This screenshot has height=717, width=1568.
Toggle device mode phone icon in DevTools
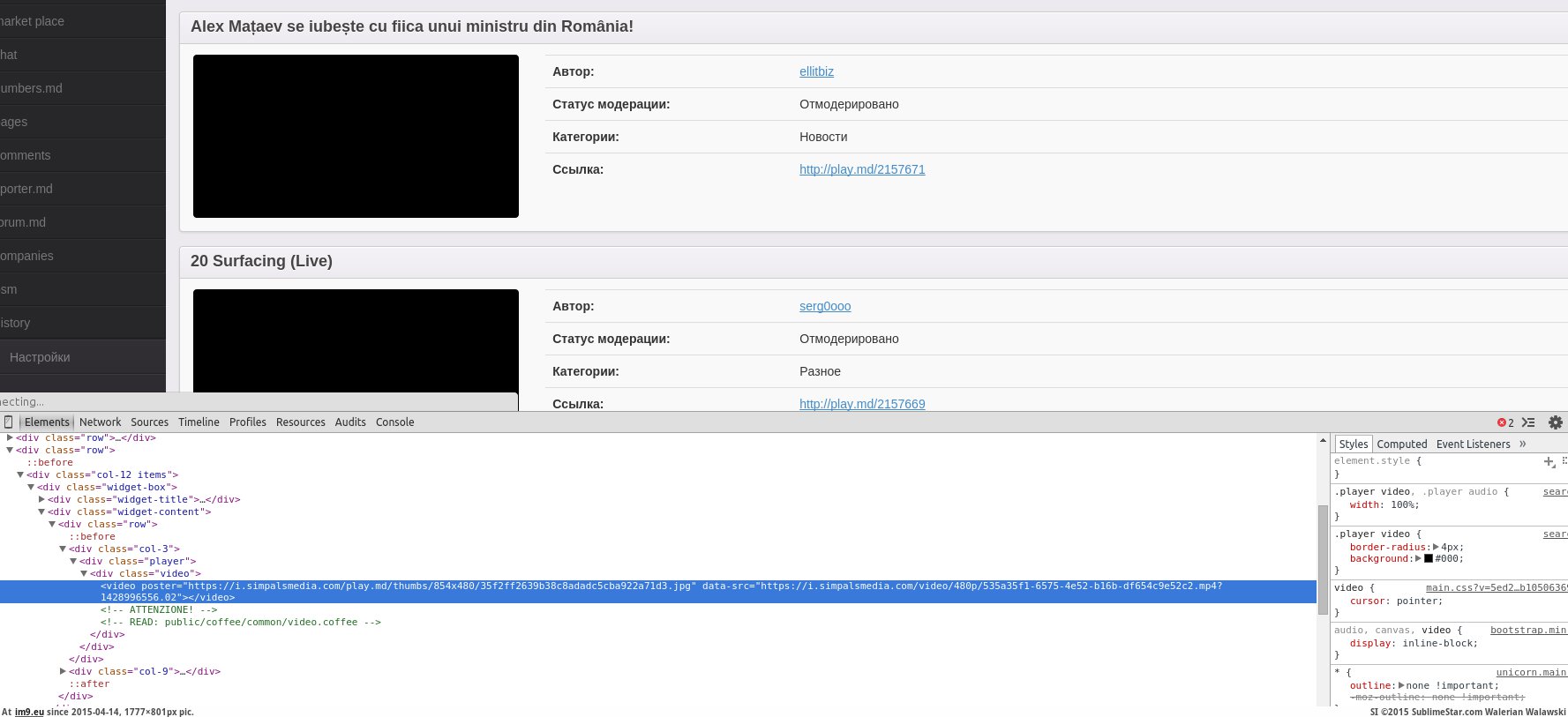[8, 422]
